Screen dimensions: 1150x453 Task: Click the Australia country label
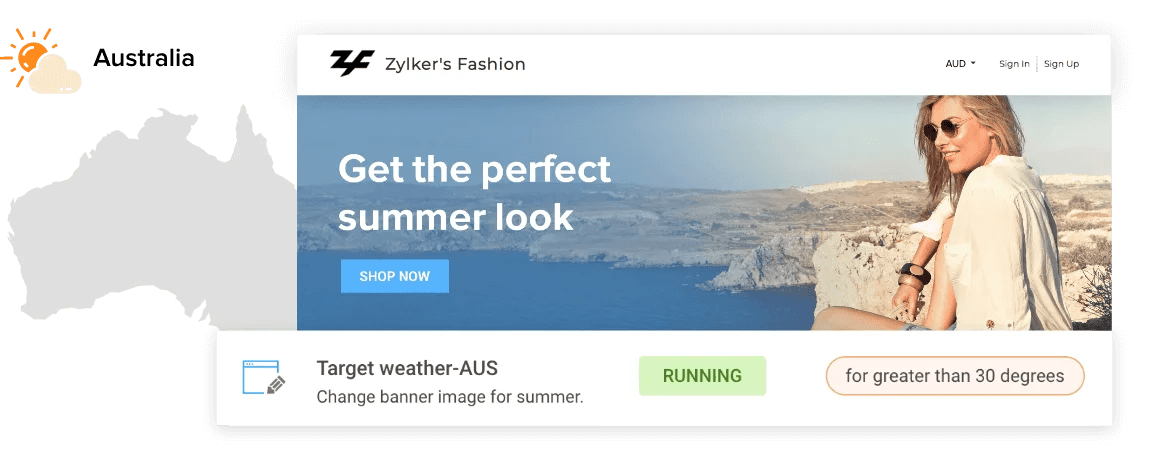point(144,58)
